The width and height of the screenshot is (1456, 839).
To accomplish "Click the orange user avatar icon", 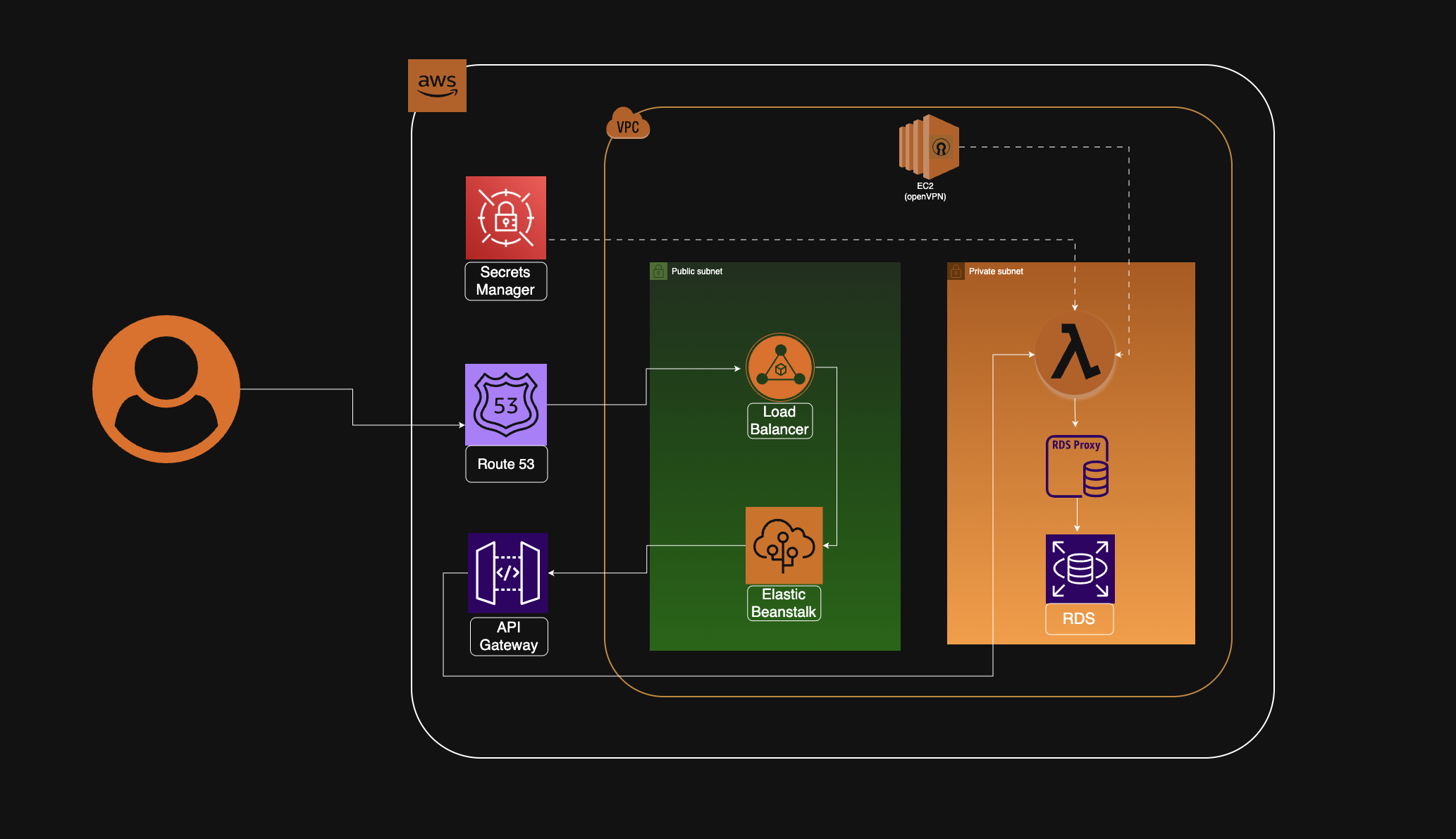I will [166, 388].
